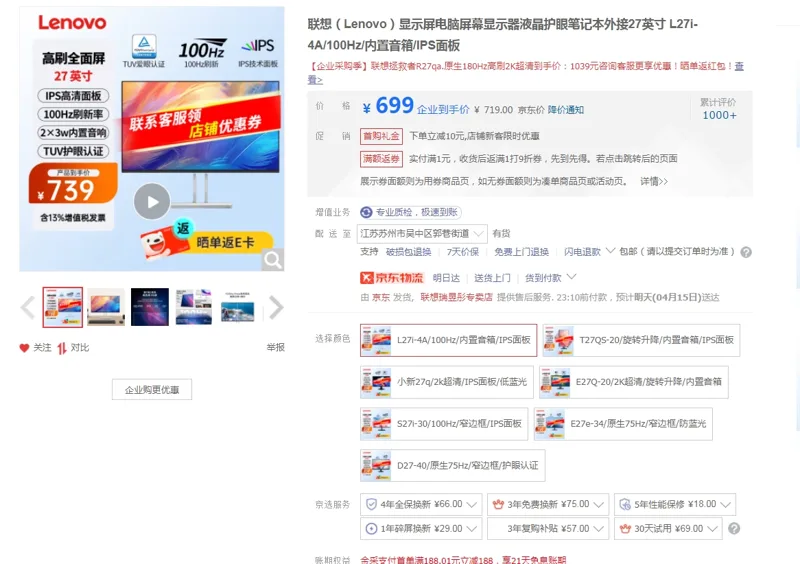Image resolution: width=800 pixels, height=564 pixels.
Task: Click the 联系客服领店铺优惠券 red banner
Action: point(201,122)
